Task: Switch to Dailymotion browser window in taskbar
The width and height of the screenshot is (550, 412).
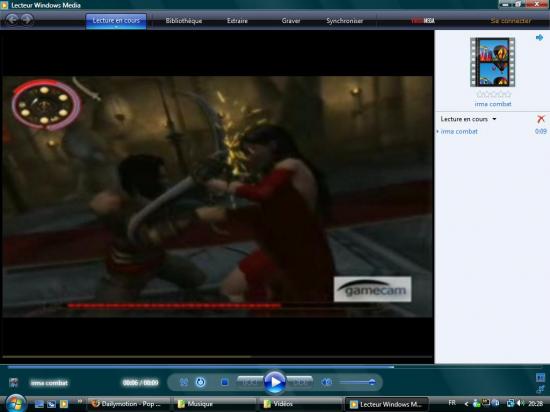Action: 128,404
